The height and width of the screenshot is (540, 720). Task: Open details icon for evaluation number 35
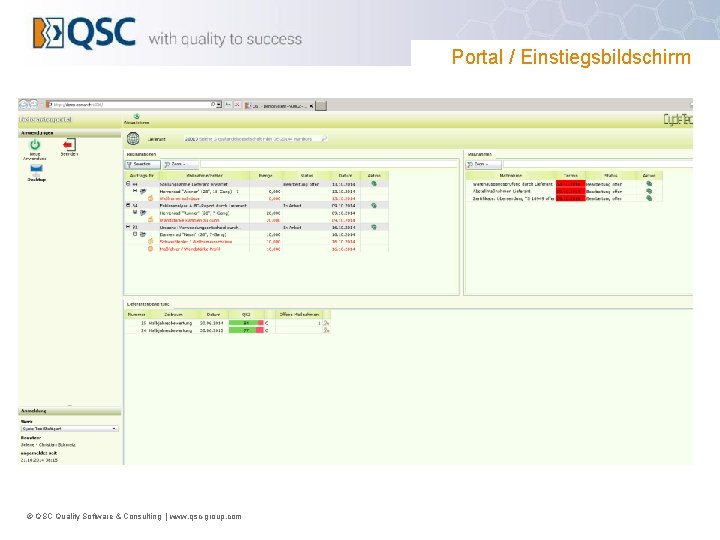tap(326, 323)
